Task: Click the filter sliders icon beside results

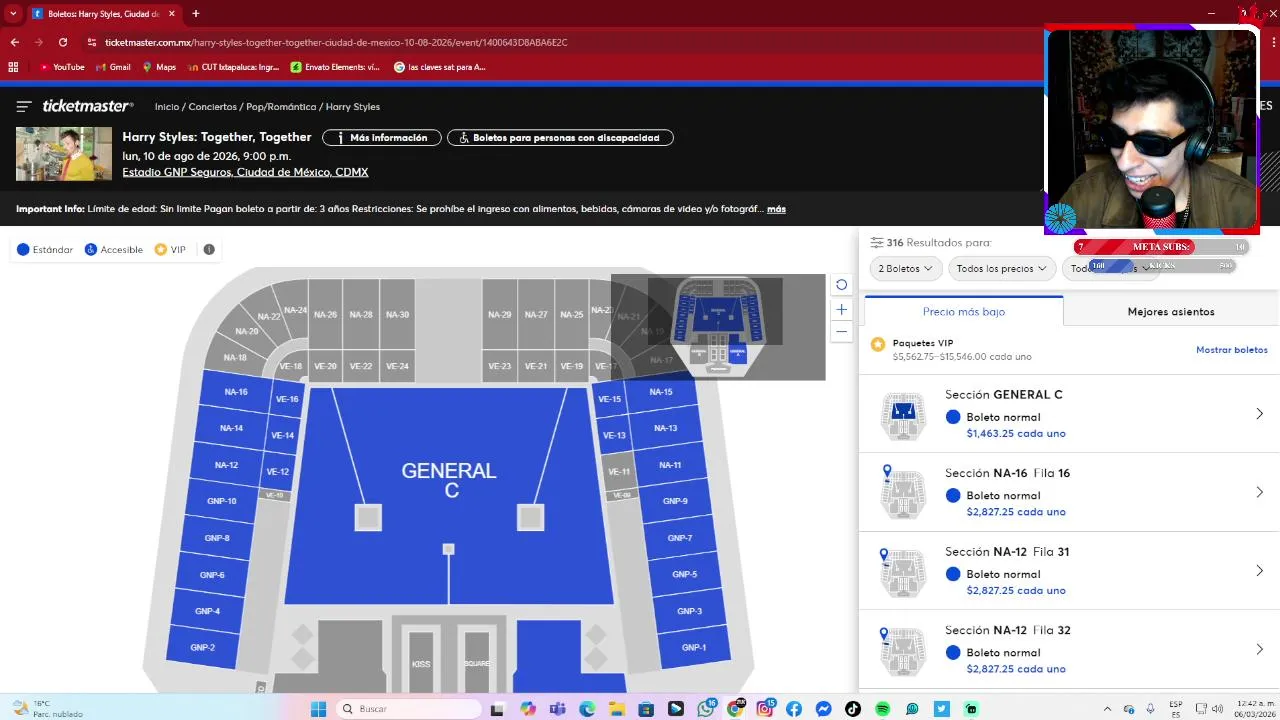Action: [877, 243]
